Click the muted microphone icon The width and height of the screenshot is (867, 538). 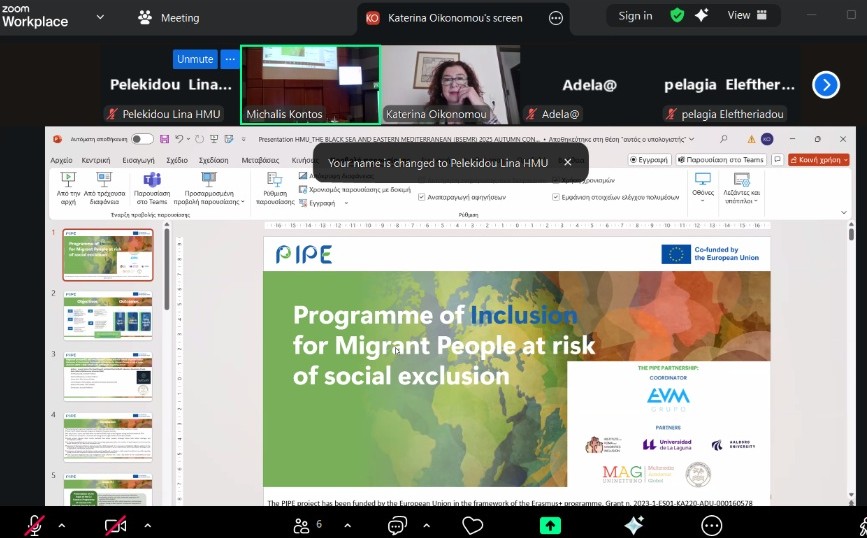pos(34,525)
